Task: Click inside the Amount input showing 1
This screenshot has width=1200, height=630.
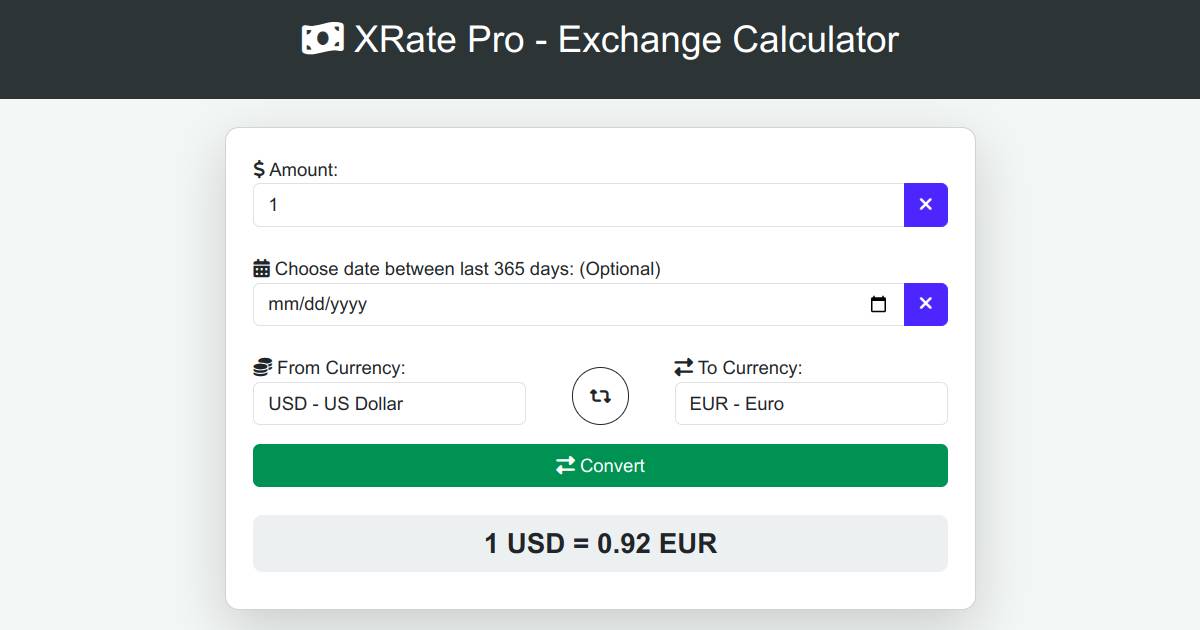Action: [575, 204]
